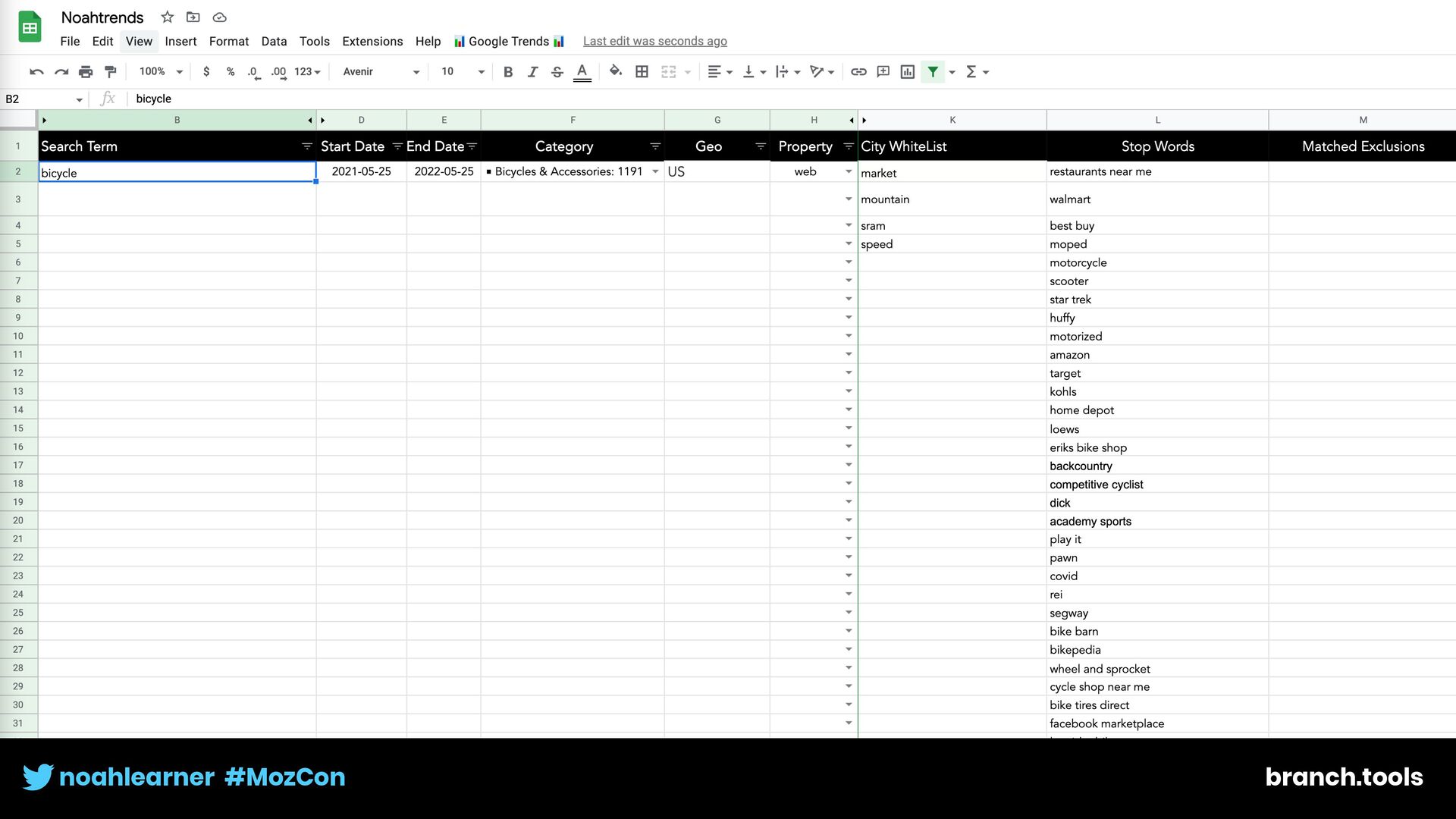Screen dimensions: 1456x819
Task: Toggle the green filter button
Action: (x=933, y=72)
